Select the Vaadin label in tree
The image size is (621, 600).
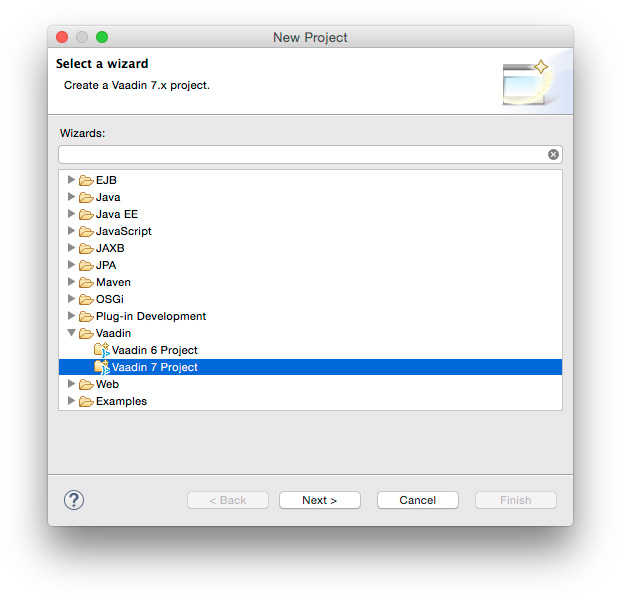[113, 333]
